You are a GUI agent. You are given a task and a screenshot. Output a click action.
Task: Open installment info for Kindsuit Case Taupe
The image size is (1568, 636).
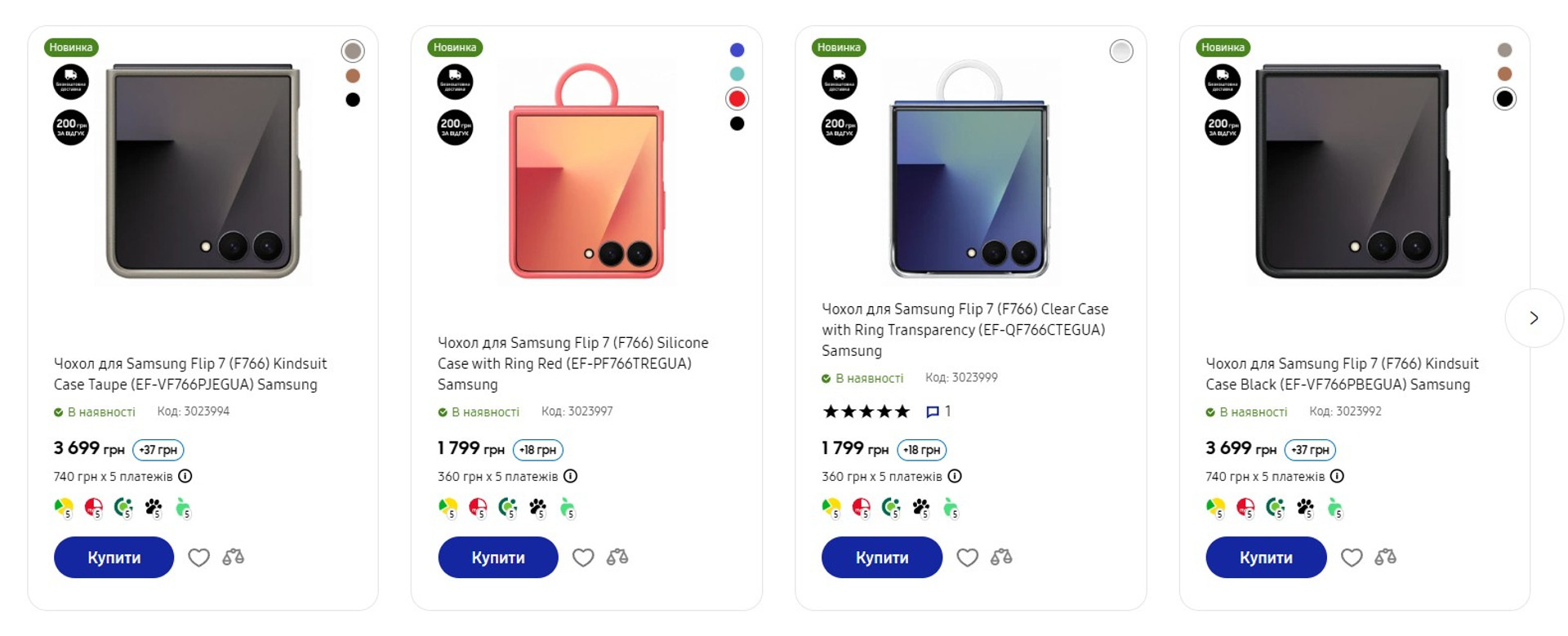pyautogui.click(x=185, y=476)
